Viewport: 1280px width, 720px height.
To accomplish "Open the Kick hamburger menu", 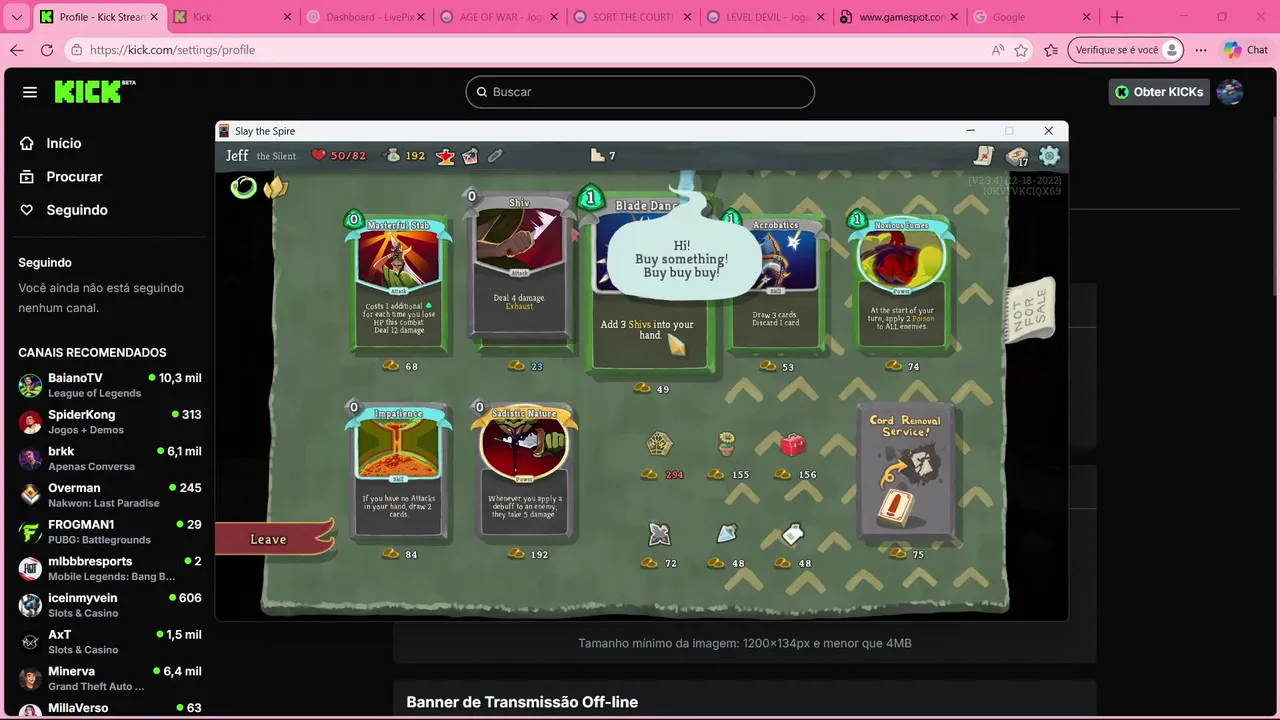I will (x=30, y=92).
